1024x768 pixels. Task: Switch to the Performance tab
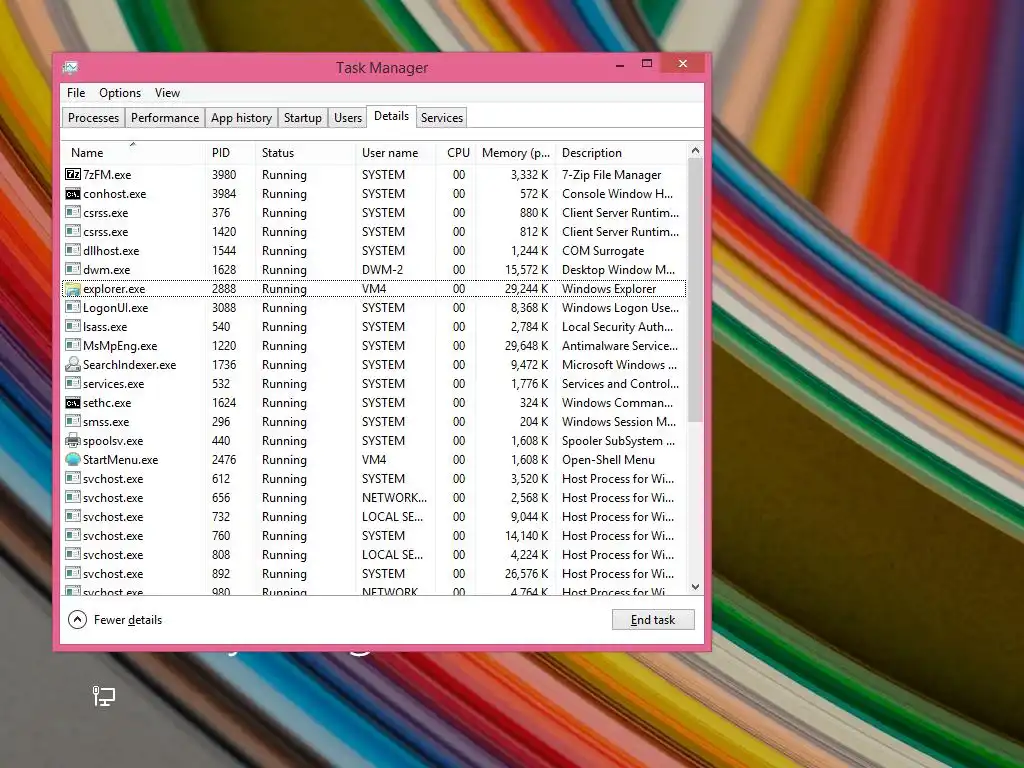pos(165,118)
